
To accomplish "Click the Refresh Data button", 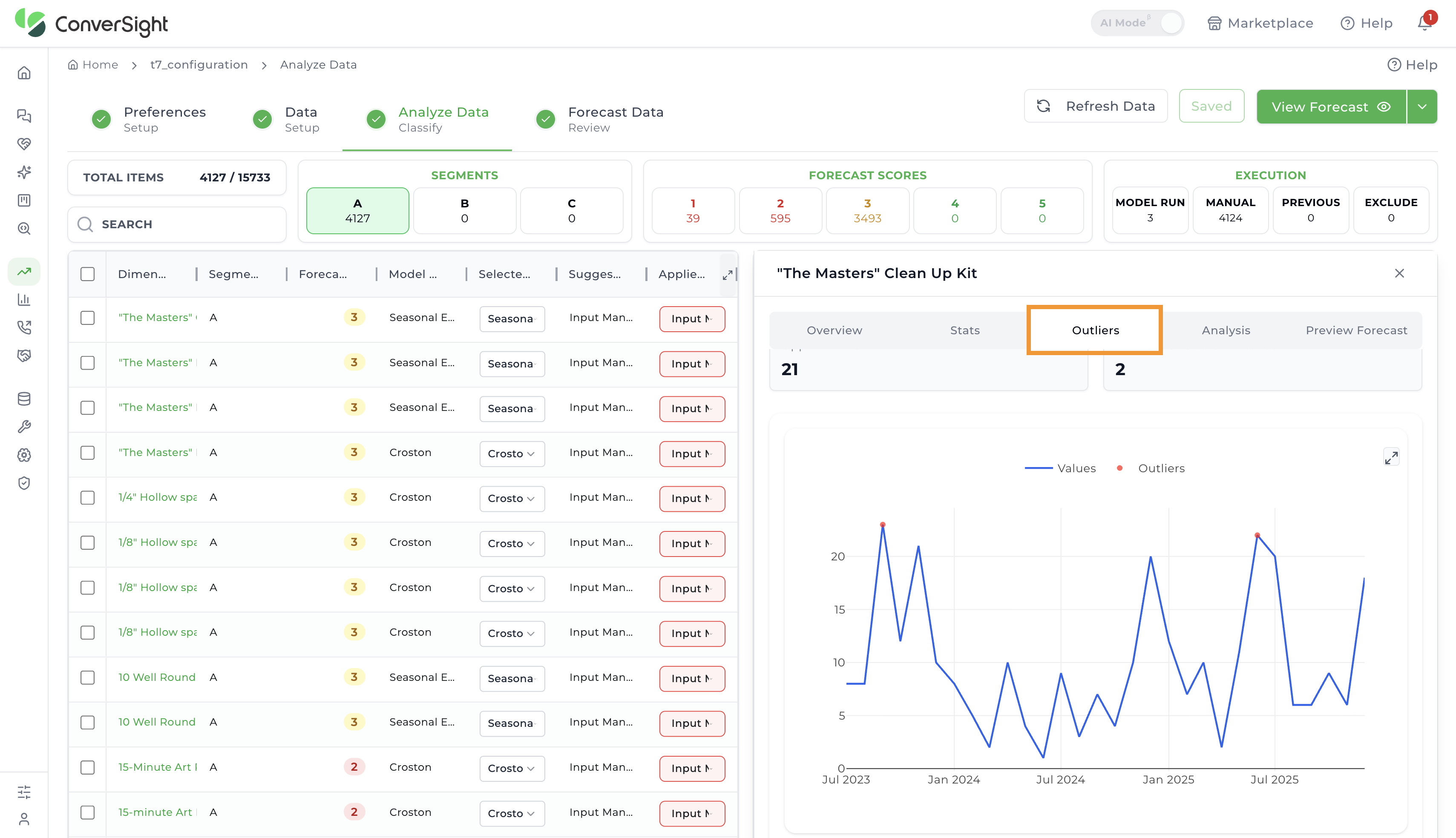I will tap(1096, 106).
